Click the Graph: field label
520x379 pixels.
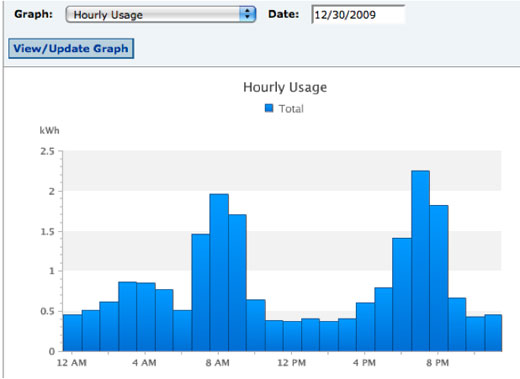[33, 14]
